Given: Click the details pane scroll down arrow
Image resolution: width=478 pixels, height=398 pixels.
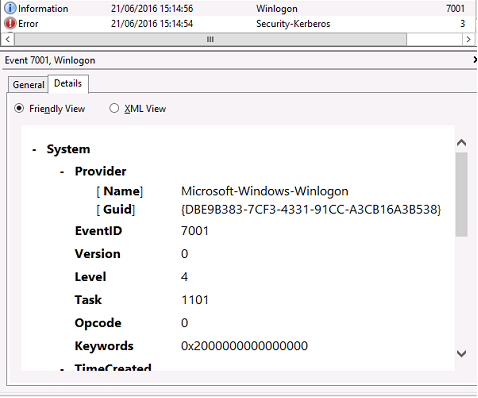Looking at the screenshot, I should pos(462,353).
